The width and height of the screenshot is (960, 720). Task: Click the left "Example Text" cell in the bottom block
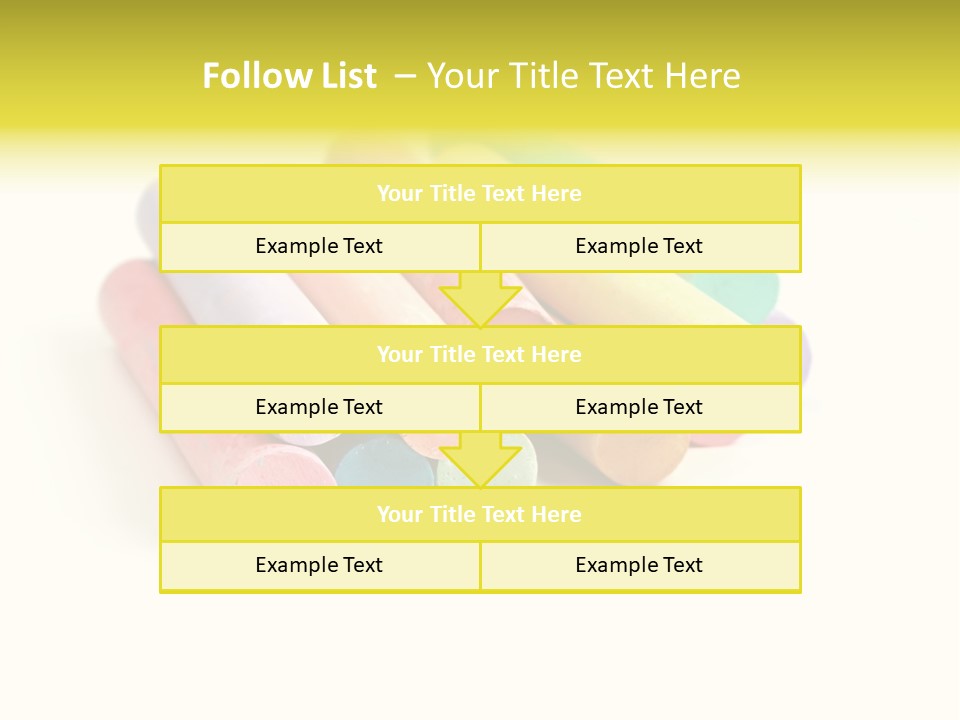pos(320,565)
